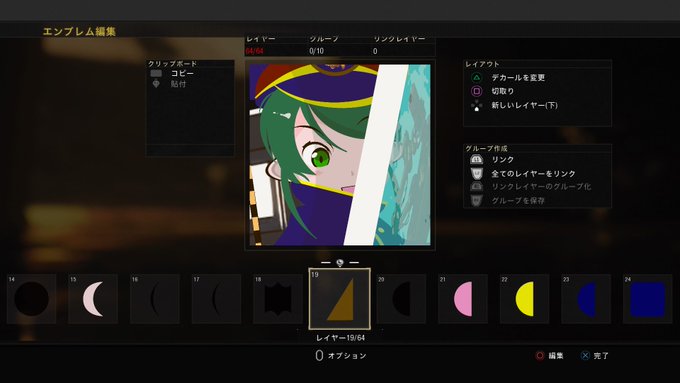The image size is (680, 383).
Task: Select コピー in clipboard panel
Action: [x=182, y=73]
